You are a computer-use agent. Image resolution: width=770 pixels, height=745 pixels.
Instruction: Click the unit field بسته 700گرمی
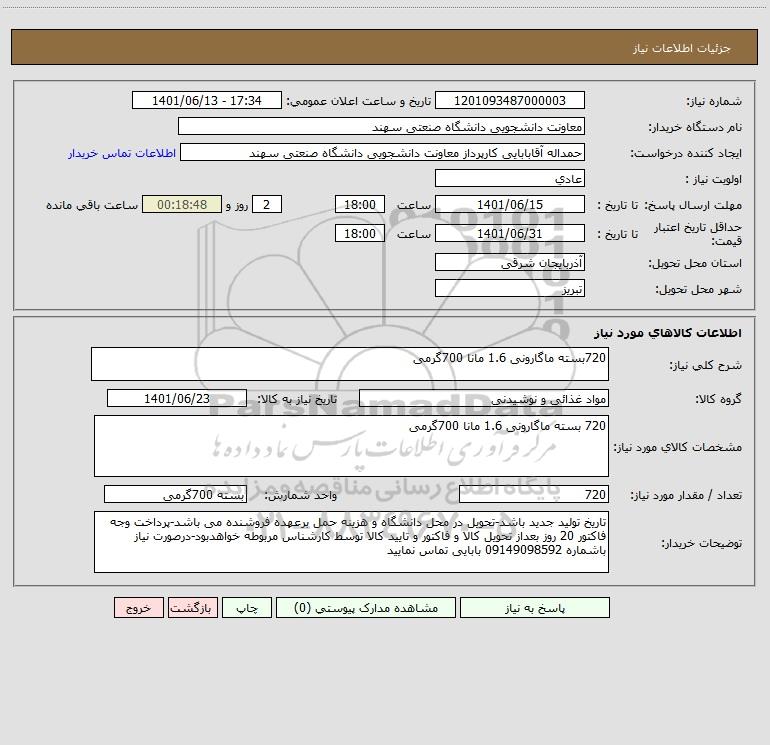175,494
